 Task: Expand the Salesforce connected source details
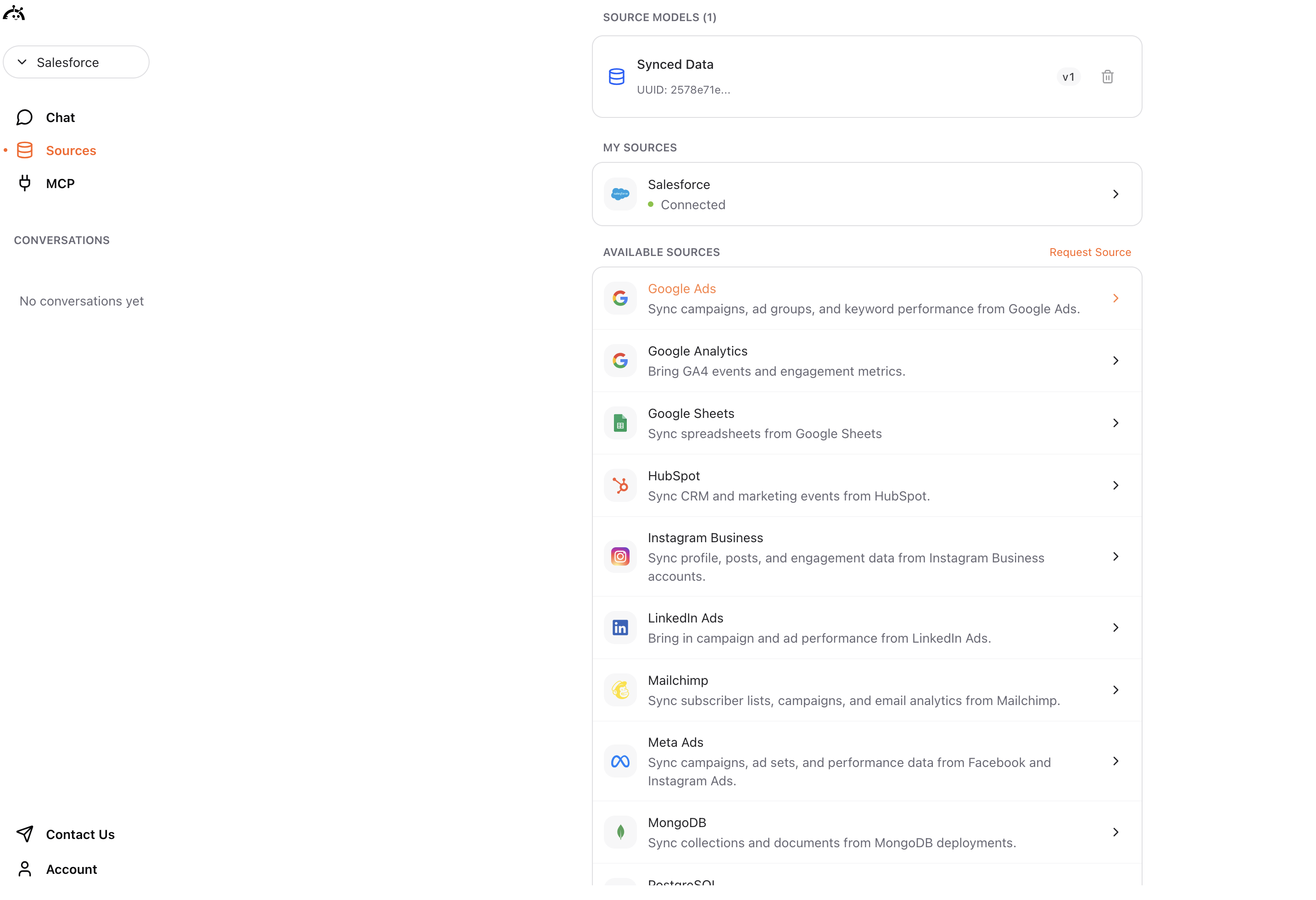point(1115,194)
